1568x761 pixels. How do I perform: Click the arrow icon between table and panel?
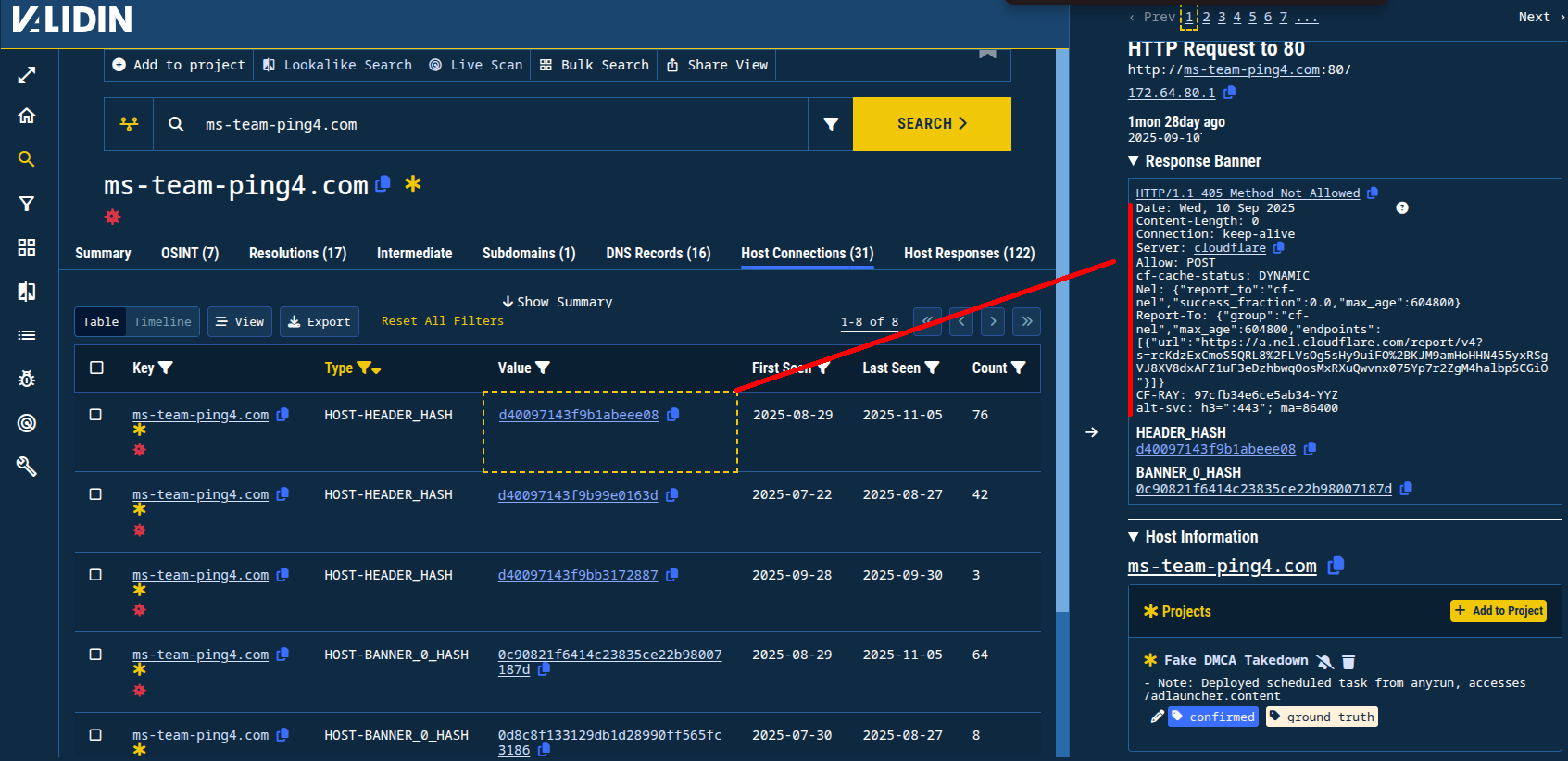click(x=1092, y=432)
